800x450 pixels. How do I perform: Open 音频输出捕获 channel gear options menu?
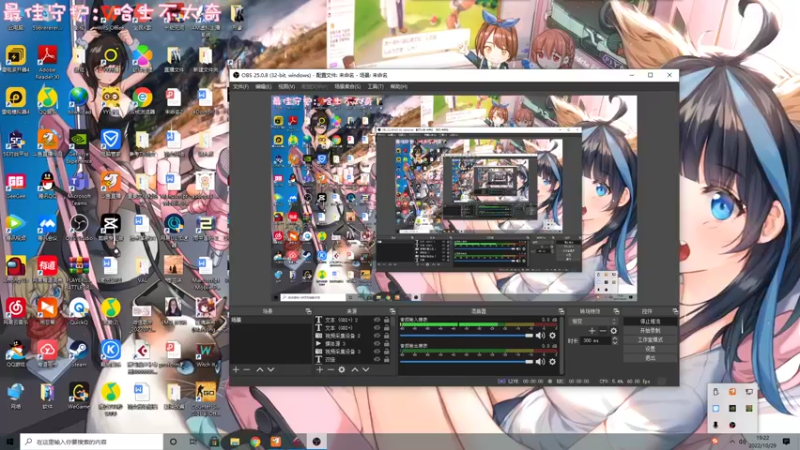tap(553, 361)
